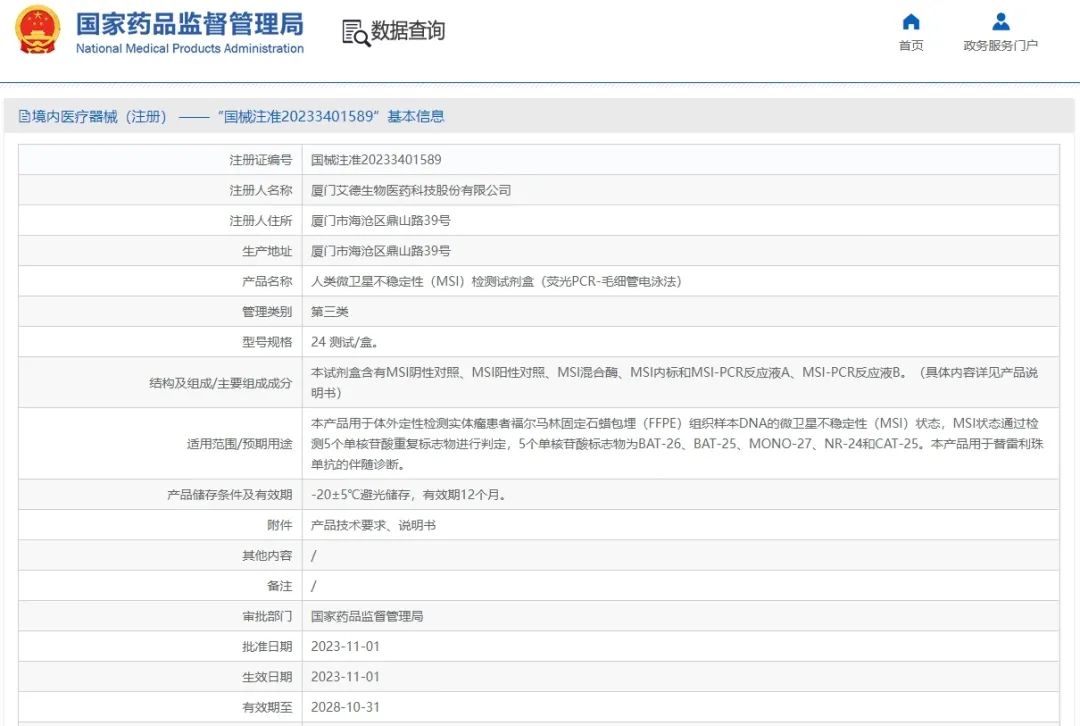Click the 国家药品监督管理局 site title
This screenshot has height=726, width=1080.
coord(189,23)
